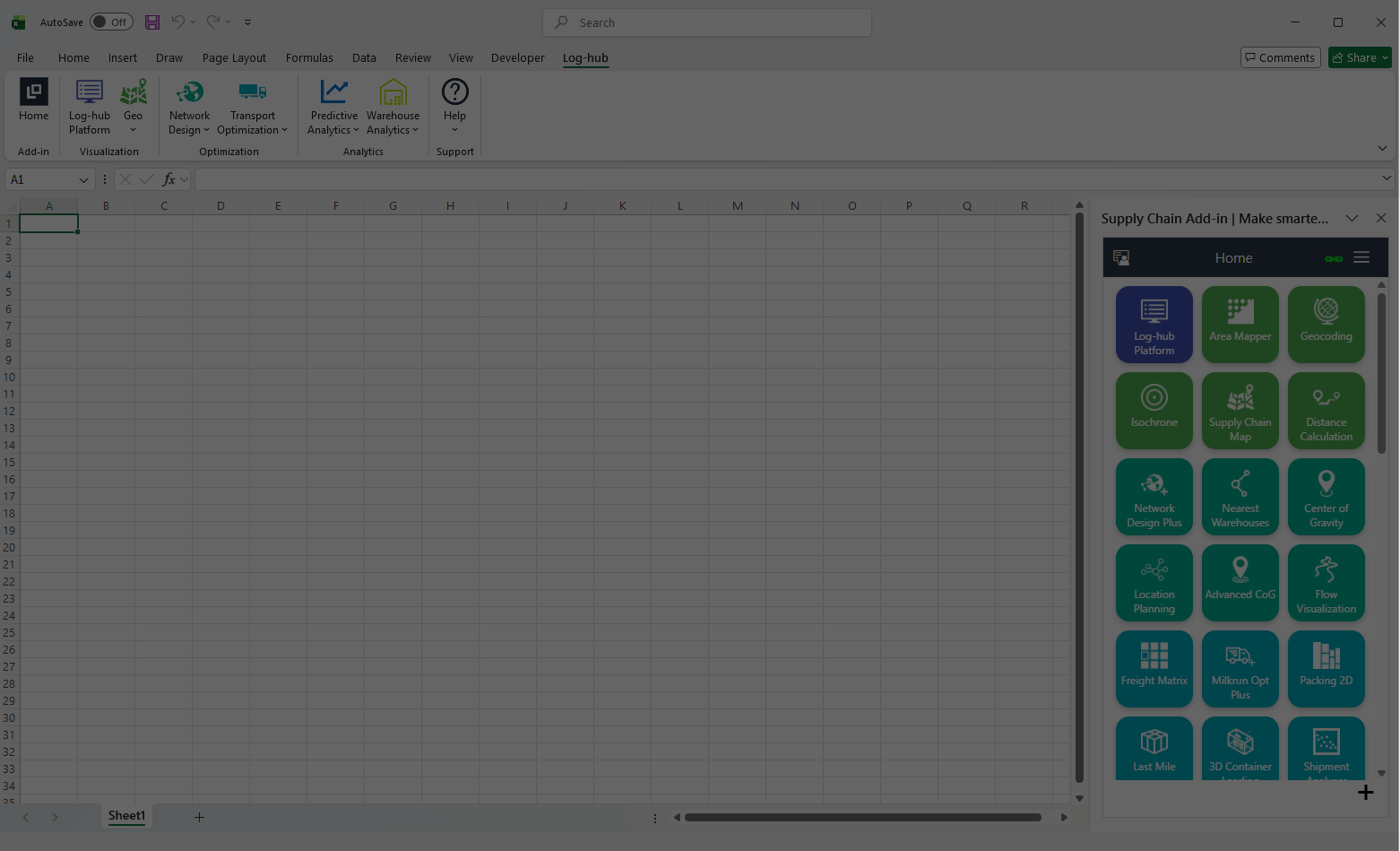The image size is (1400, 851).
Task: Switch to the Formulas ribbon tab
Action: click(x=309, y=57)
